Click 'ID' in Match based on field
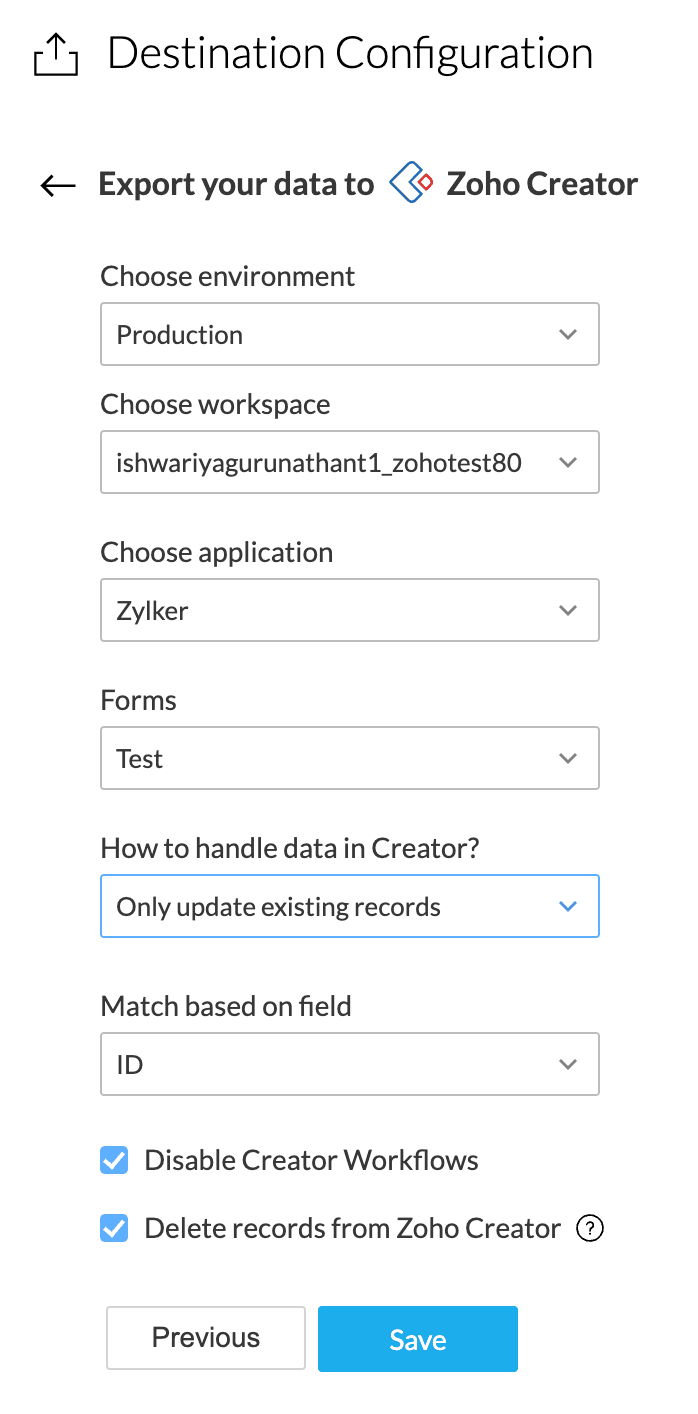Screen dimensions: 698x1414 pos(130,1065)
